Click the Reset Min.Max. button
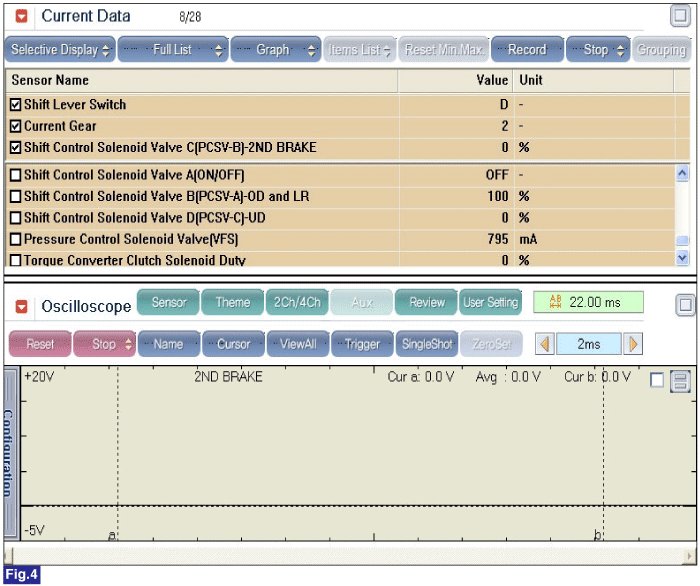This screenshot has width=700, height=586. pos(444,50)
